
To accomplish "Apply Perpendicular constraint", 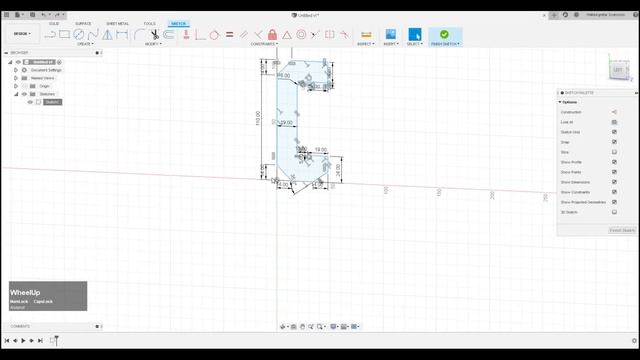I will click(x=258, y=35).
